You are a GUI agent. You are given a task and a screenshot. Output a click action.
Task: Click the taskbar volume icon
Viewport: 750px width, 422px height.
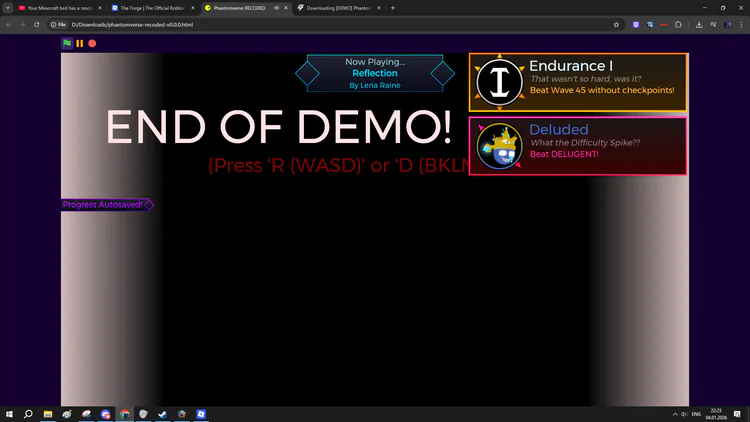point(684,414)
